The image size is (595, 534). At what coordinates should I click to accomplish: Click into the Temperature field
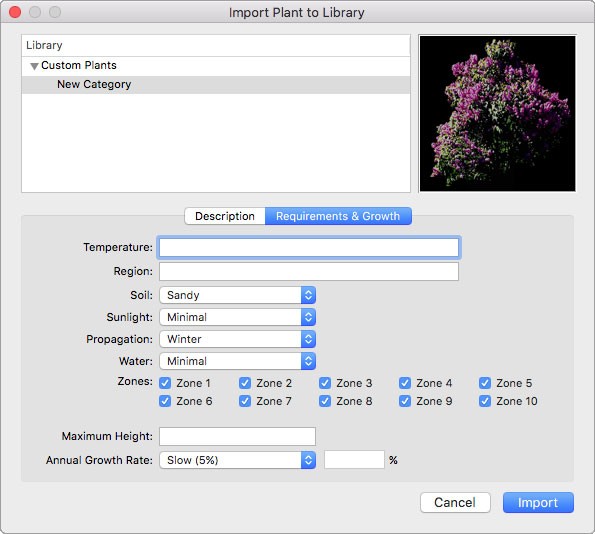[x=309, y=247]
